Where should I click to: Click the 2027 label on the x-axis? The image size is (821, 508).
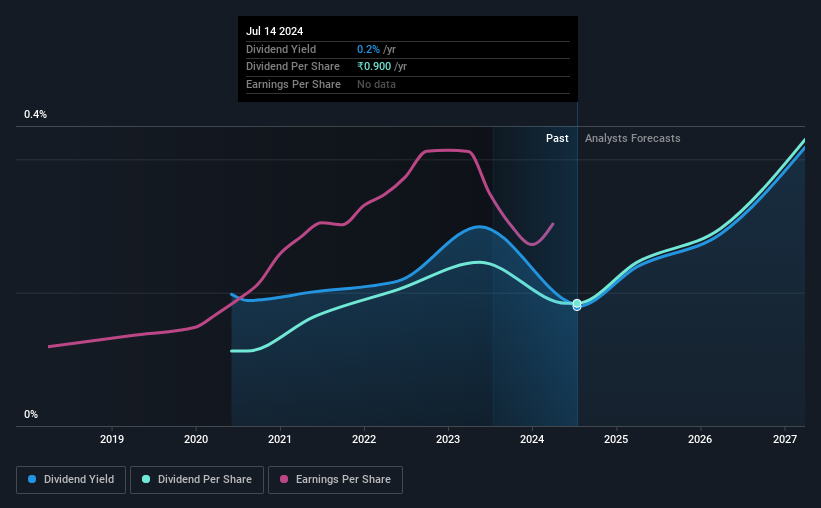pyautogui.click(x=785, y=439)
